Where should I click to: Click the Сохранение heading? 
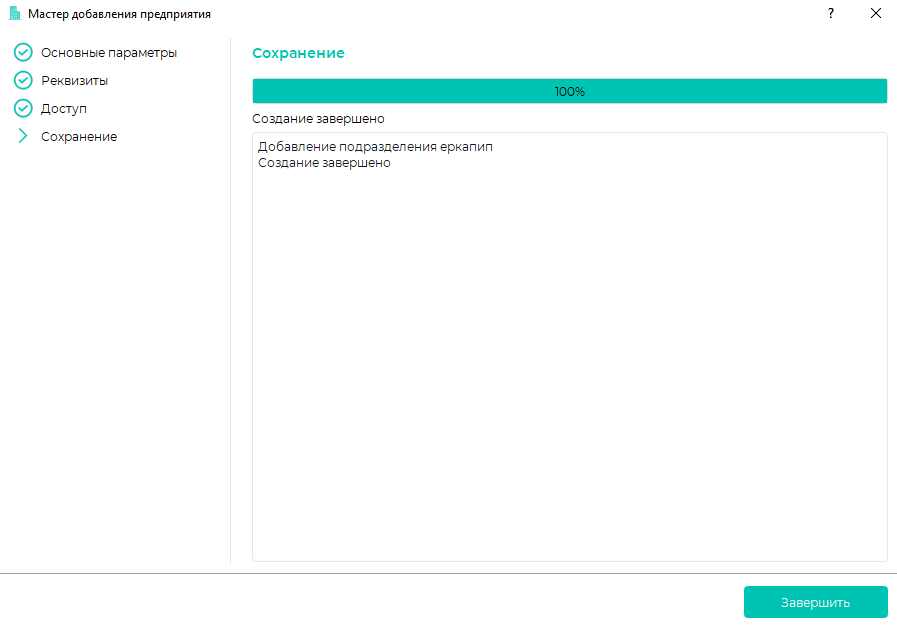click(x=298, y=53)
